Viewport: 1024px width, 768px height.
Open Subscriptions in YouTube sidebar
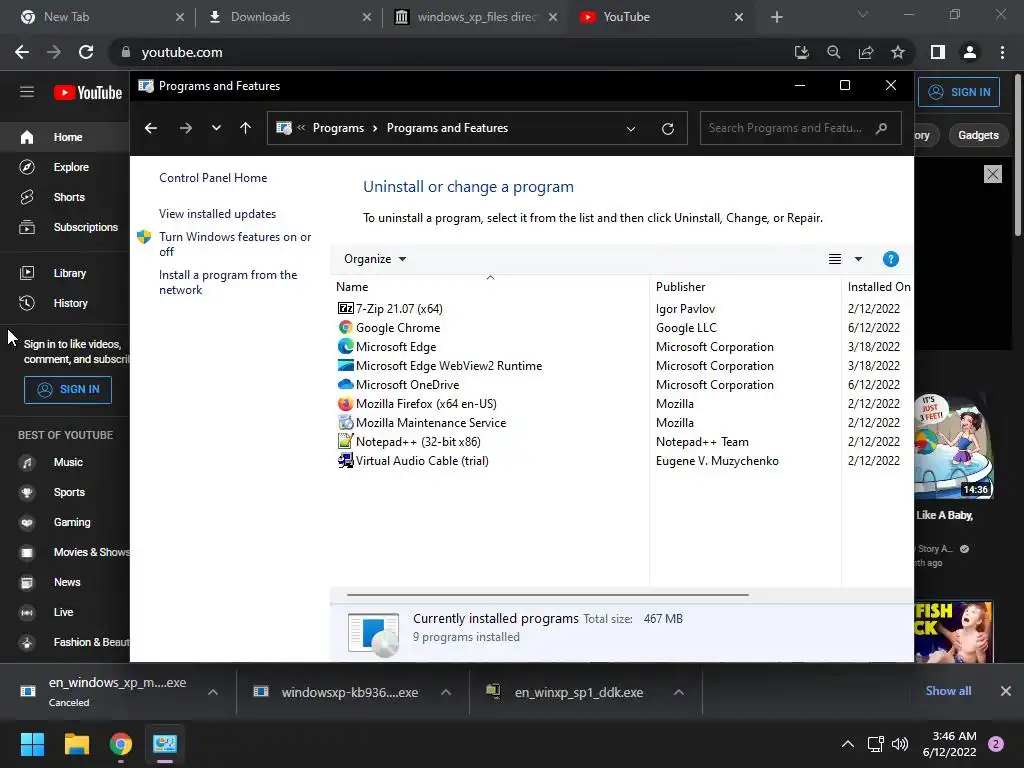[65, 227]
